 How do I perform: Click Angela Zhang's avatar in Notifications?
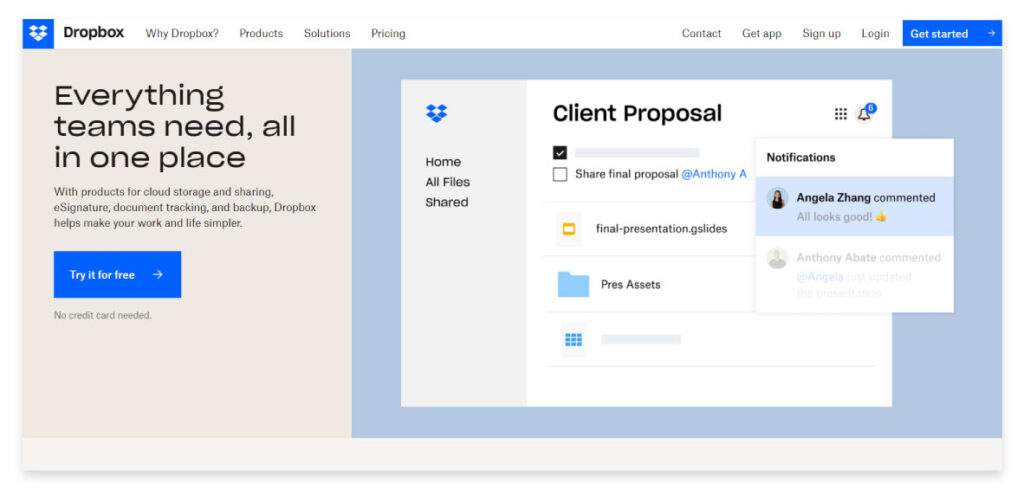[x=777, y=198]
